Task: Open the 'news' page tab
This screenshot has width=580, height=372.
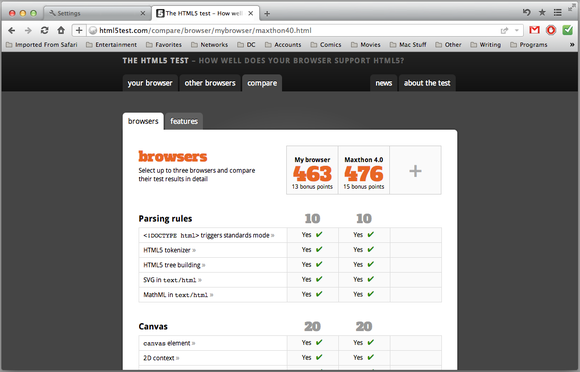Action: 384,83
